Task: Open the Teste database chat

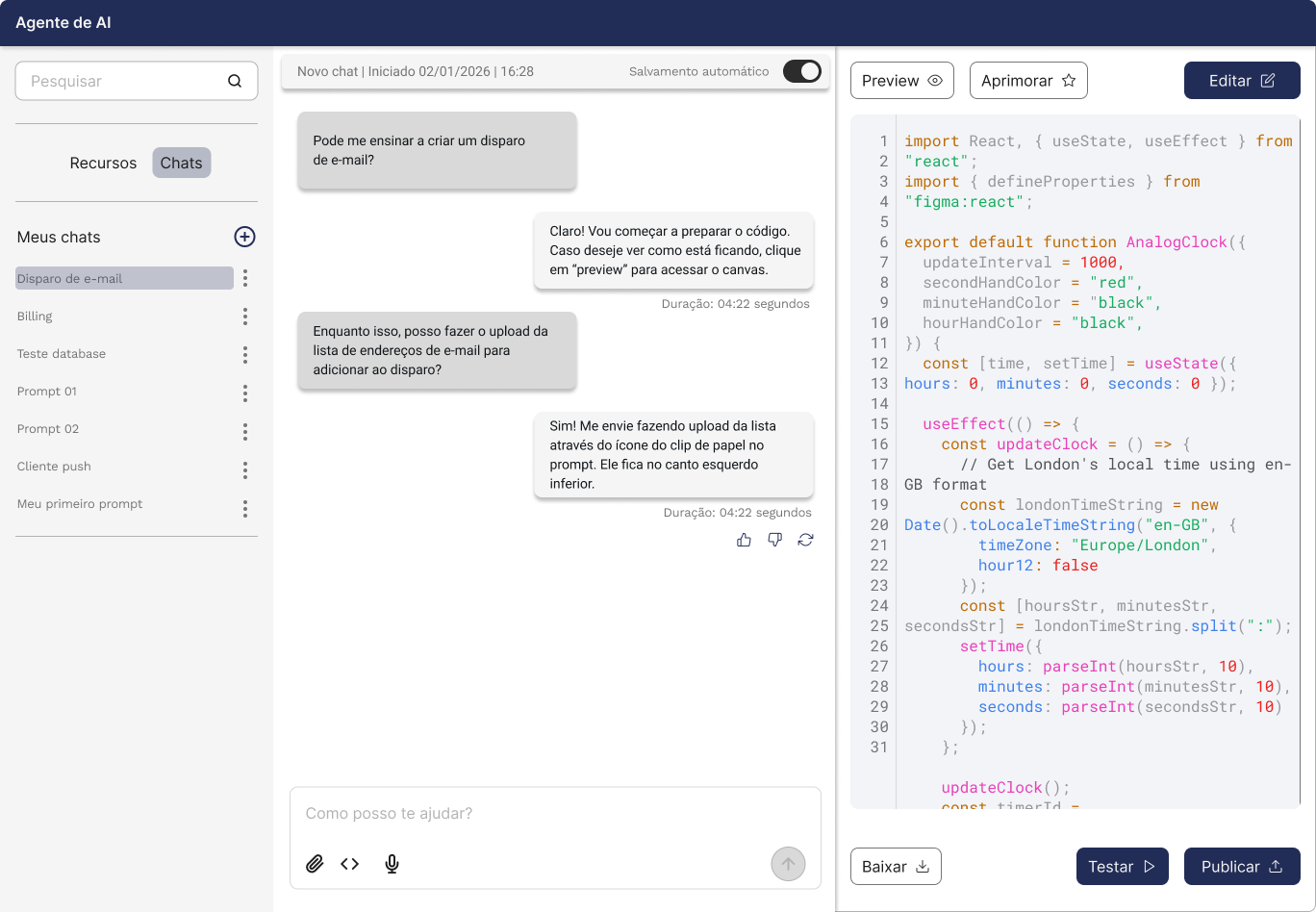Action: [62, 353]
